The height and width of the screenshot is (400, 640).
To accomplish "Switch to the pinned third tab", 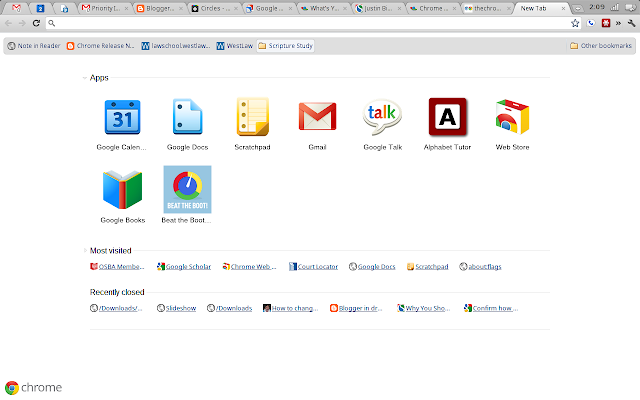I will click(x=64, y=8).
